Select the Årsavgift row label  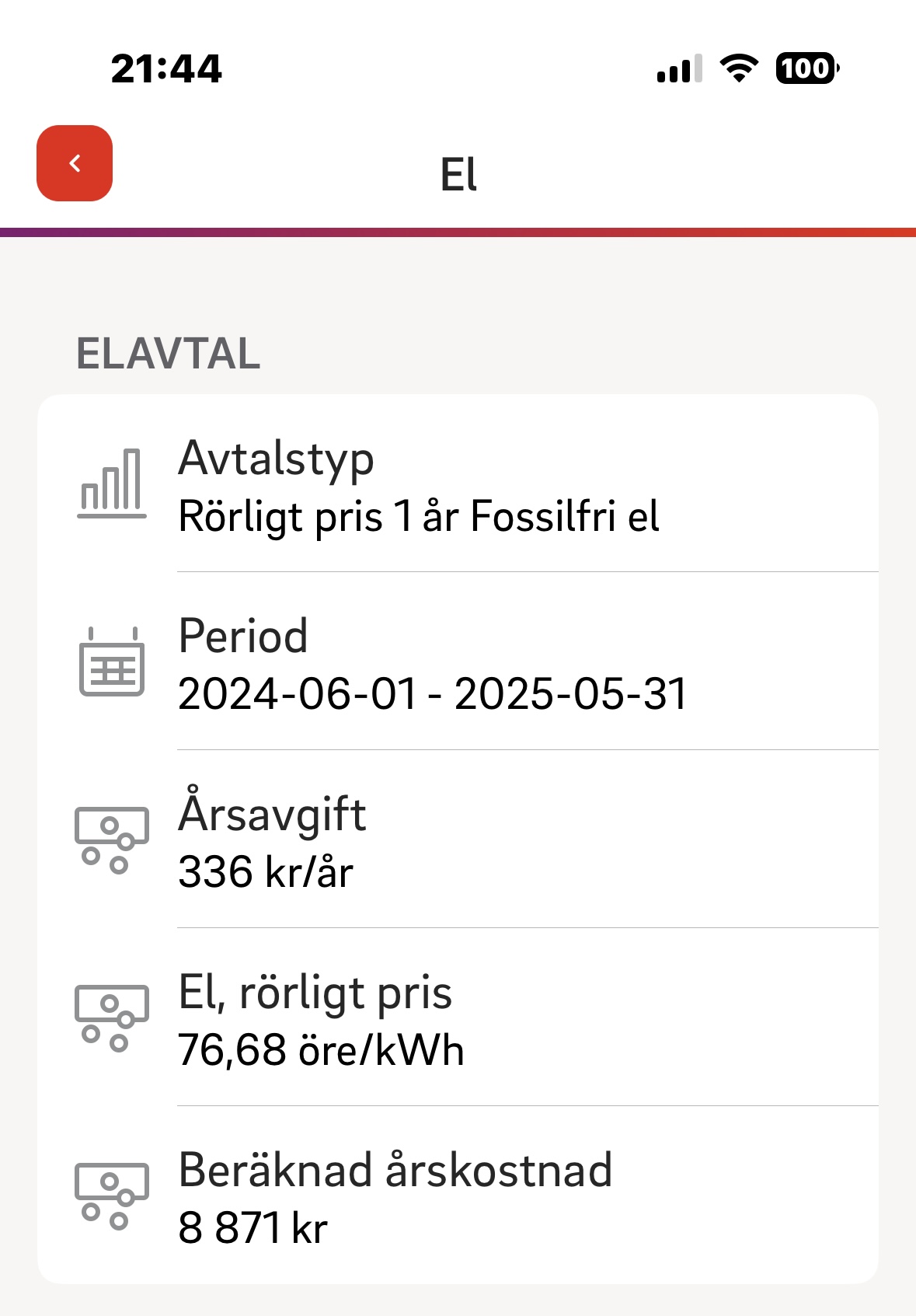[272, 813]
